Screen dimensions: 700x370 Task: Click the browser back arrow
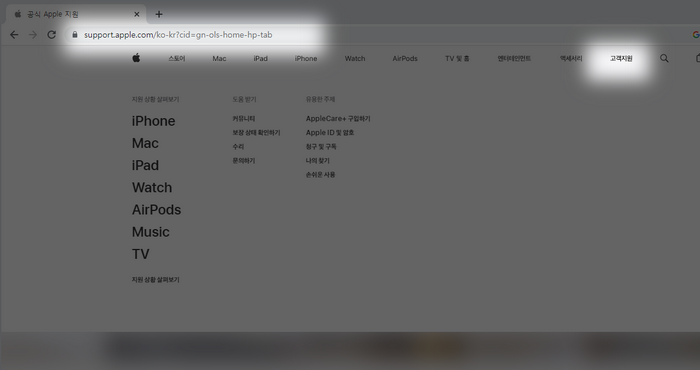[x=14, y=35]
